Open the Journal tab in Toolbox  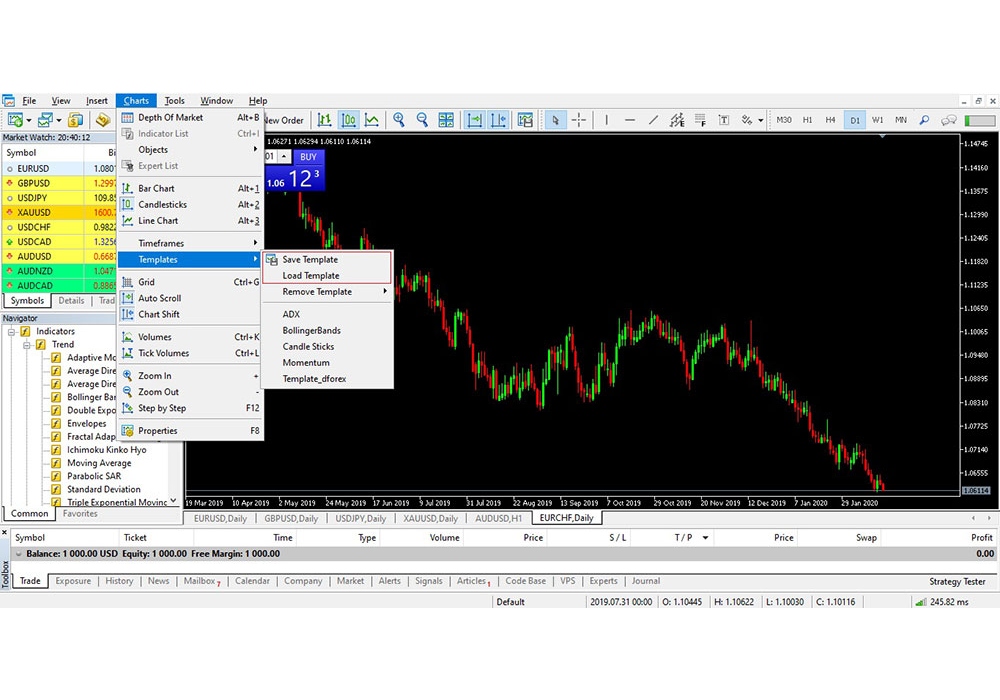pos(645,581)
